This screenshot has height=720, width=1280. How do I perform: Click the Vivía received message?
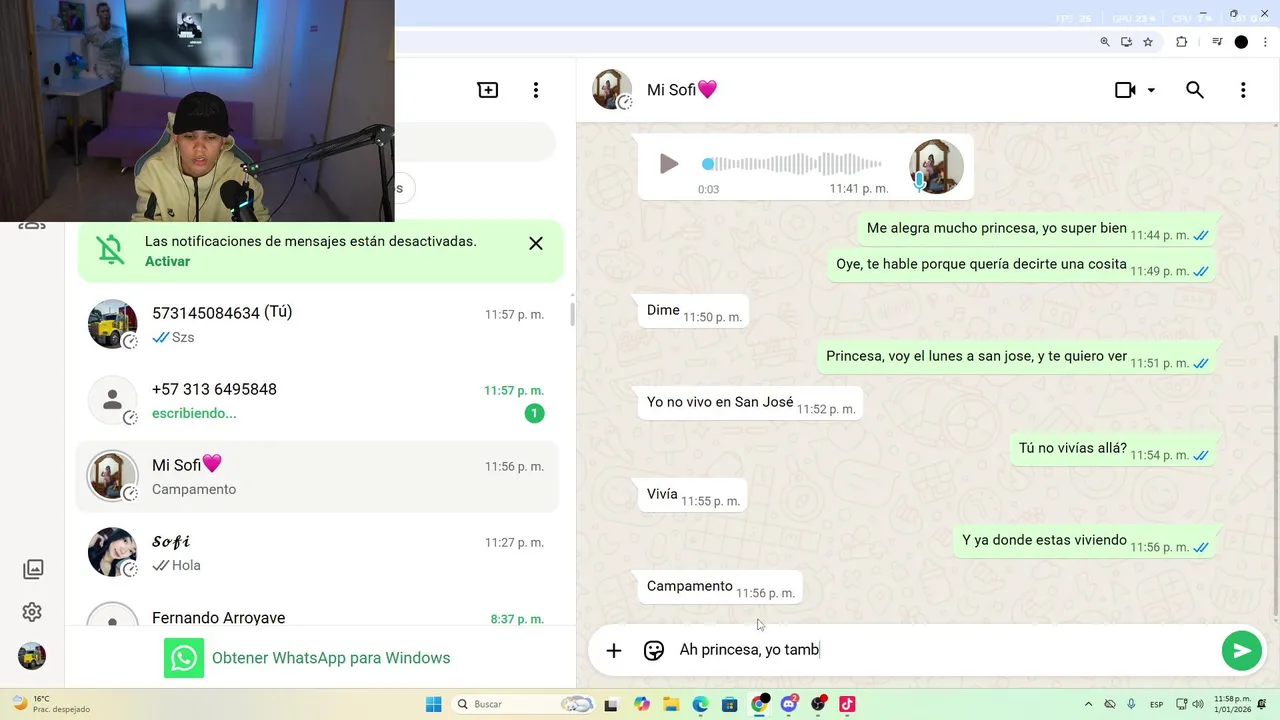(x=692, y=496)
